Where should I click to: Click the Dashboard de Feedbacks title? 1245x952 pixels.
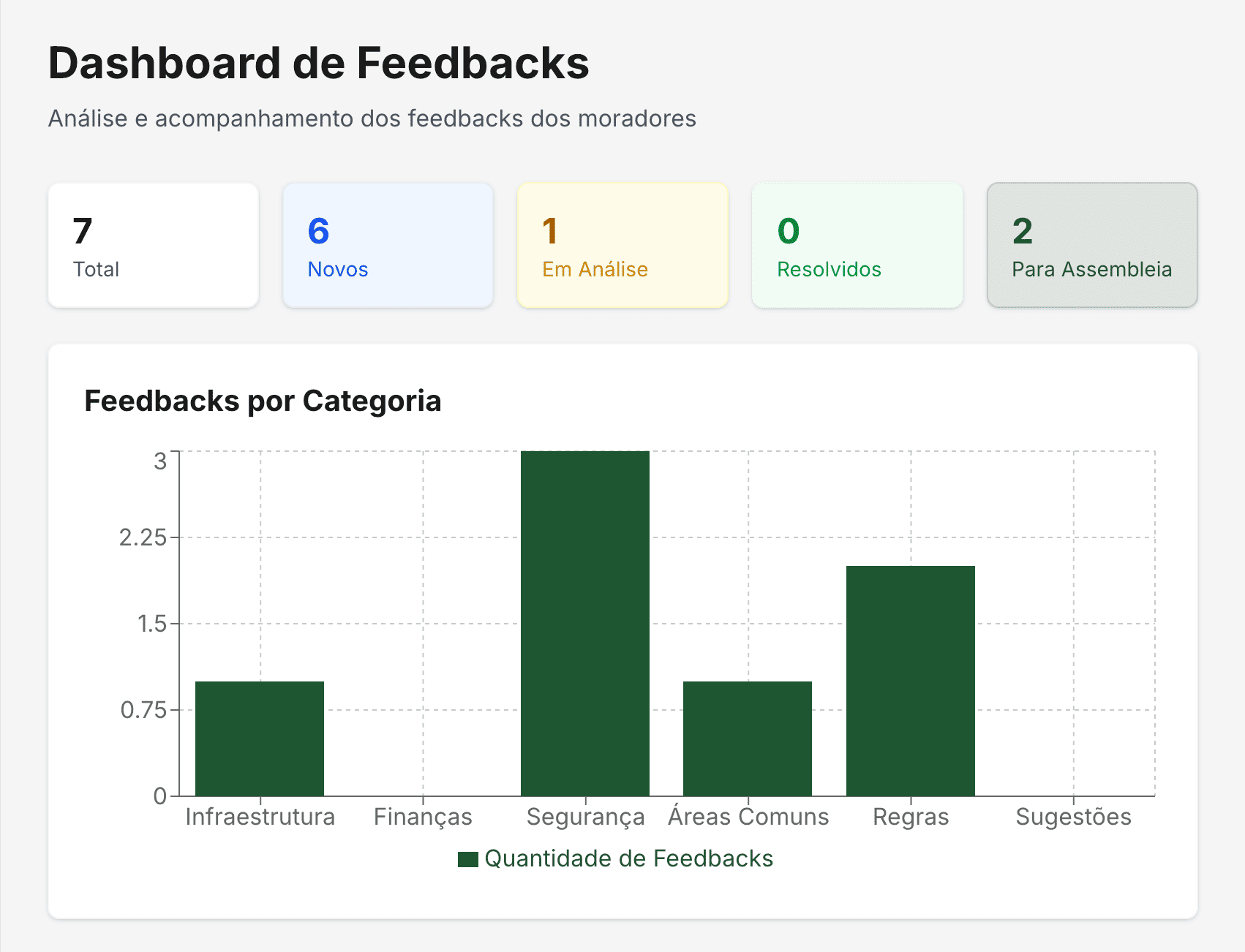[318, 63]
